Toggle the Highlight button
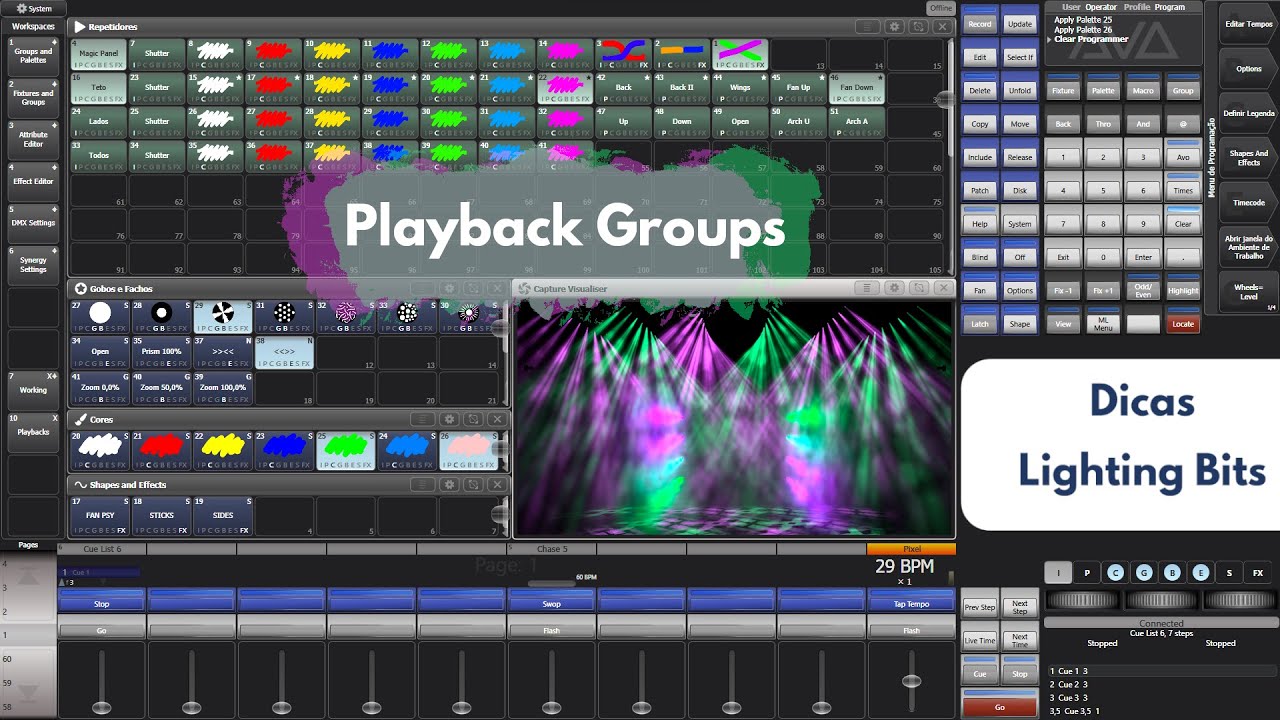 pyautogui.click(x=1183, y=288)
